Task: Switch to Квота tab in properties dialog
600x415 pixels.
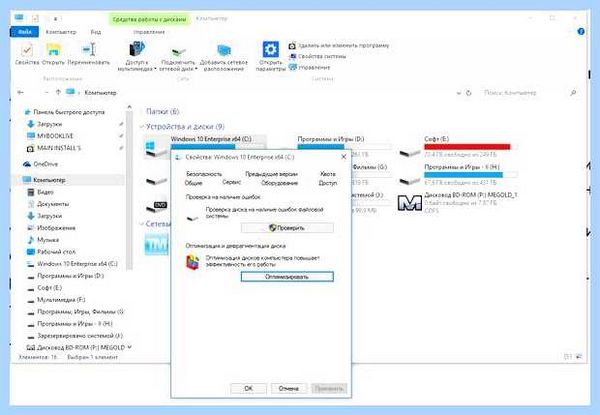Action: pos(328,174)
